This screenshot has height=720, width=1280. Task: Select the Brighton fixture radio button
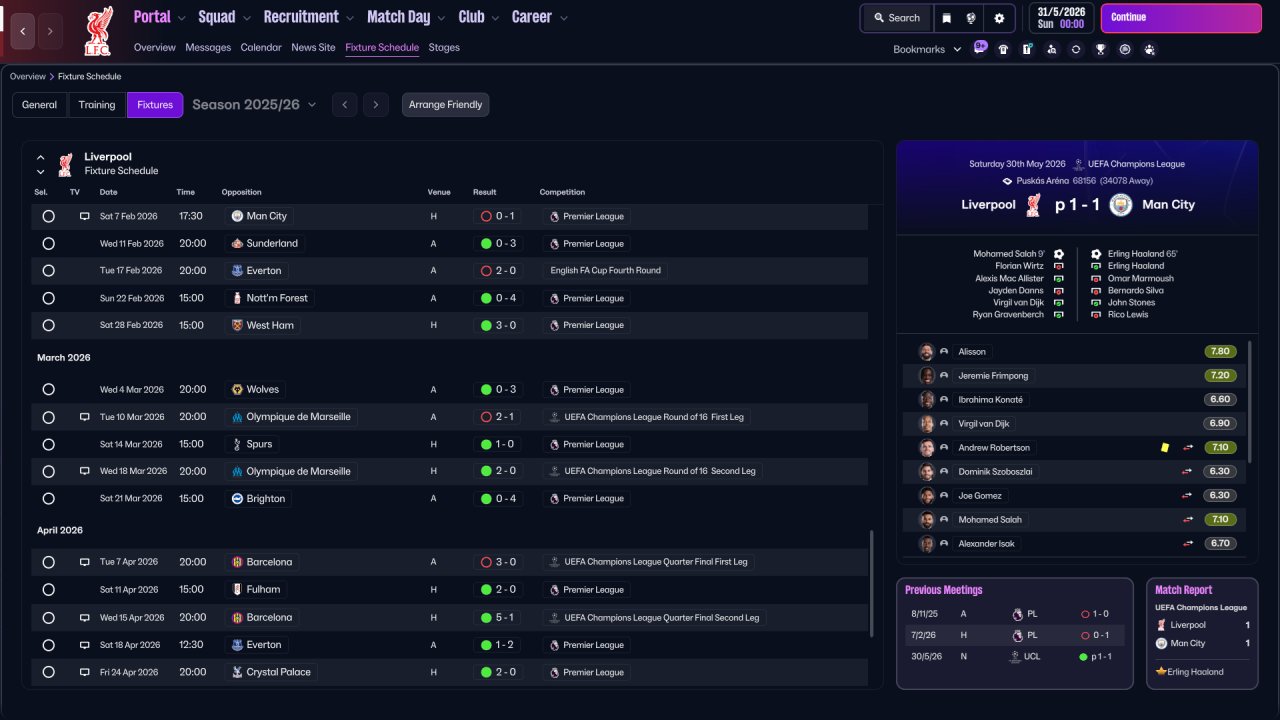point(48,499)
